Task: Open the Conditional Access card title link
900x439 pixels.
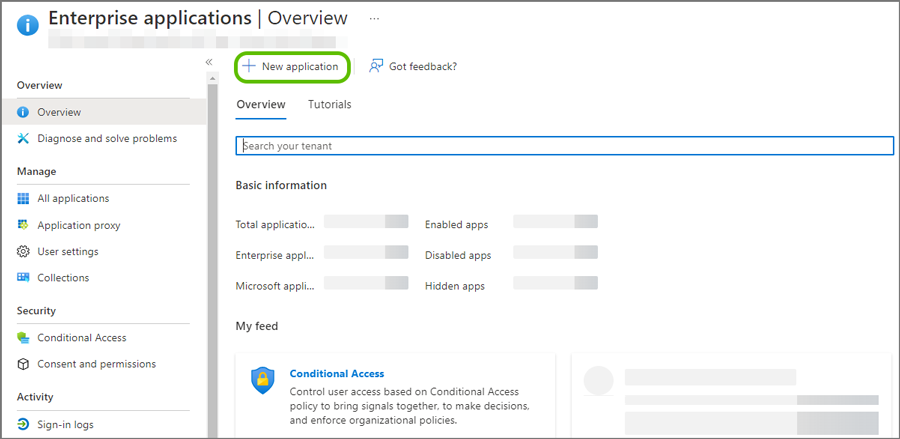Action: click(336, 373)
